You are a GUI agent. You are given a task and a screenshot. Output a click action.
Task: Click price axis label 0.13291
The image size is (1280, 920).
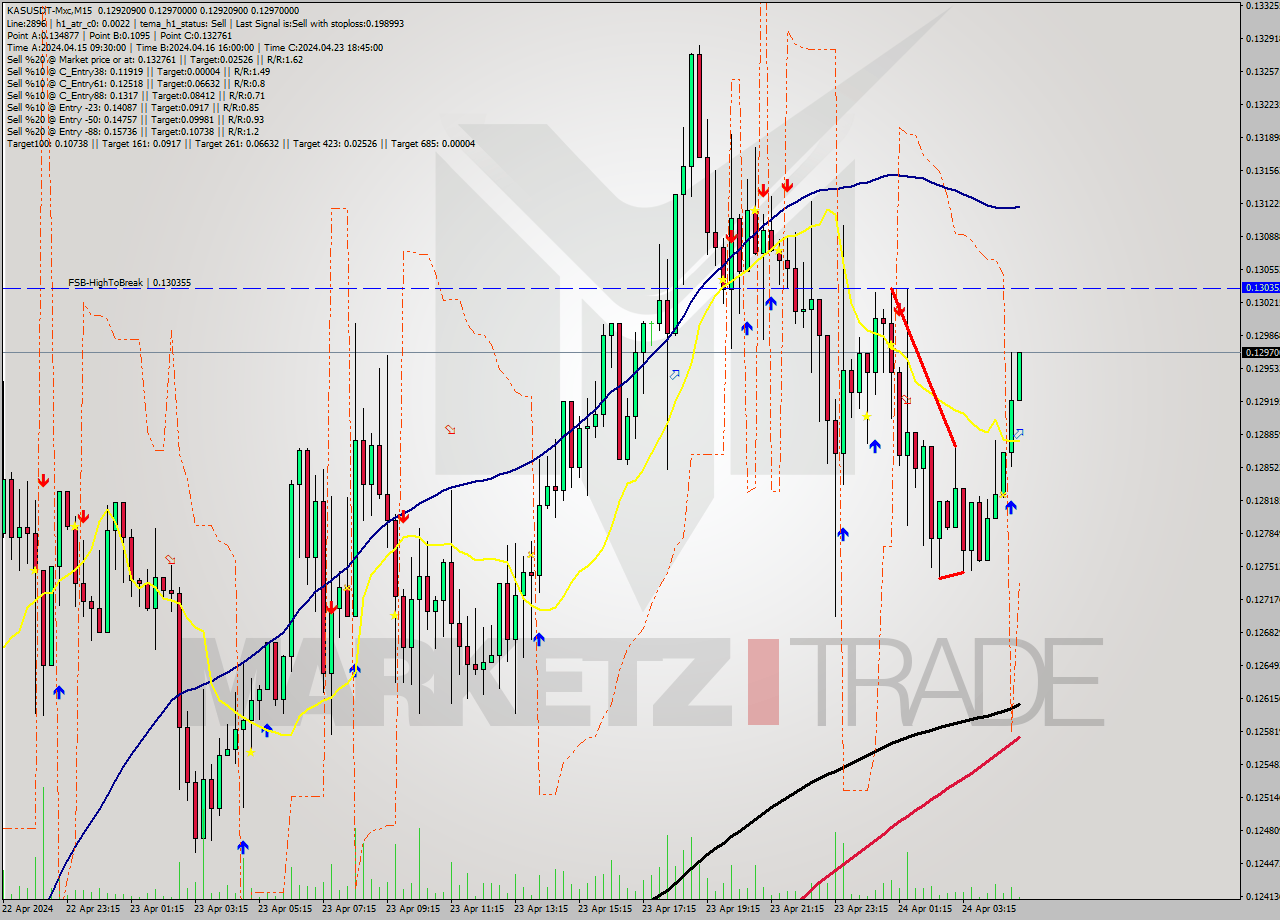click(1261, 38)
